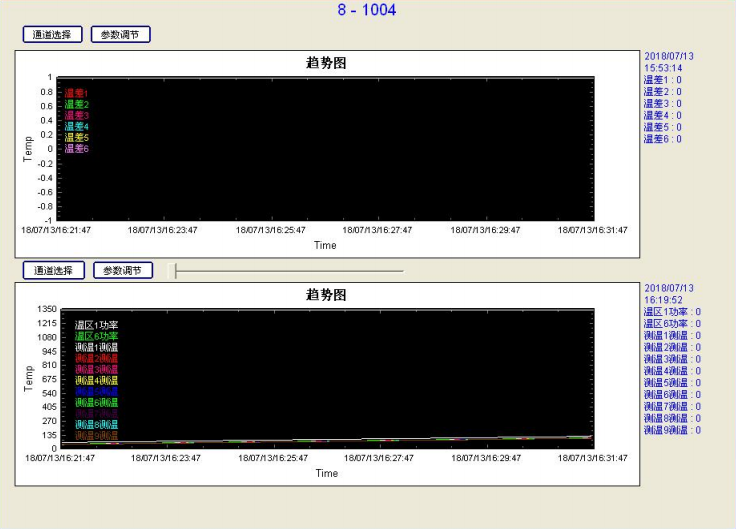This screenshot has width=736, height=529.
Task: Select the white 温区1功率 legend entry
Action: click(96, 325)
